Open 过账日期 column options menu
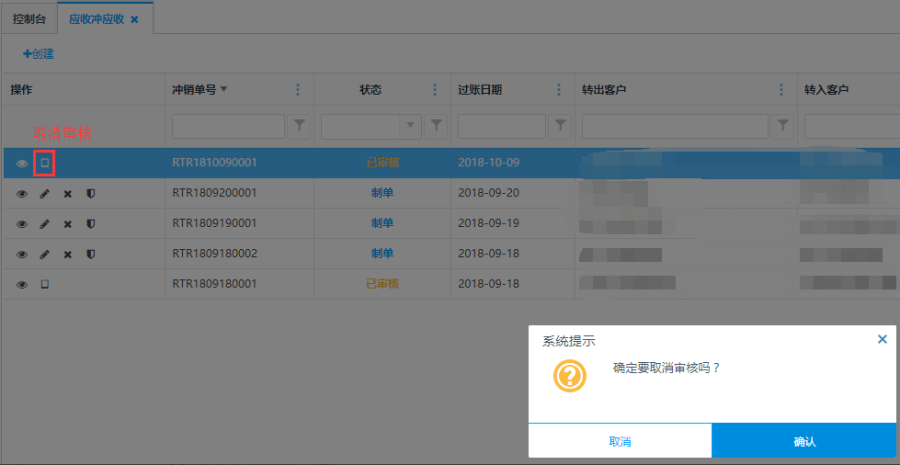900x465 pixels. click(x=559, y=90)
